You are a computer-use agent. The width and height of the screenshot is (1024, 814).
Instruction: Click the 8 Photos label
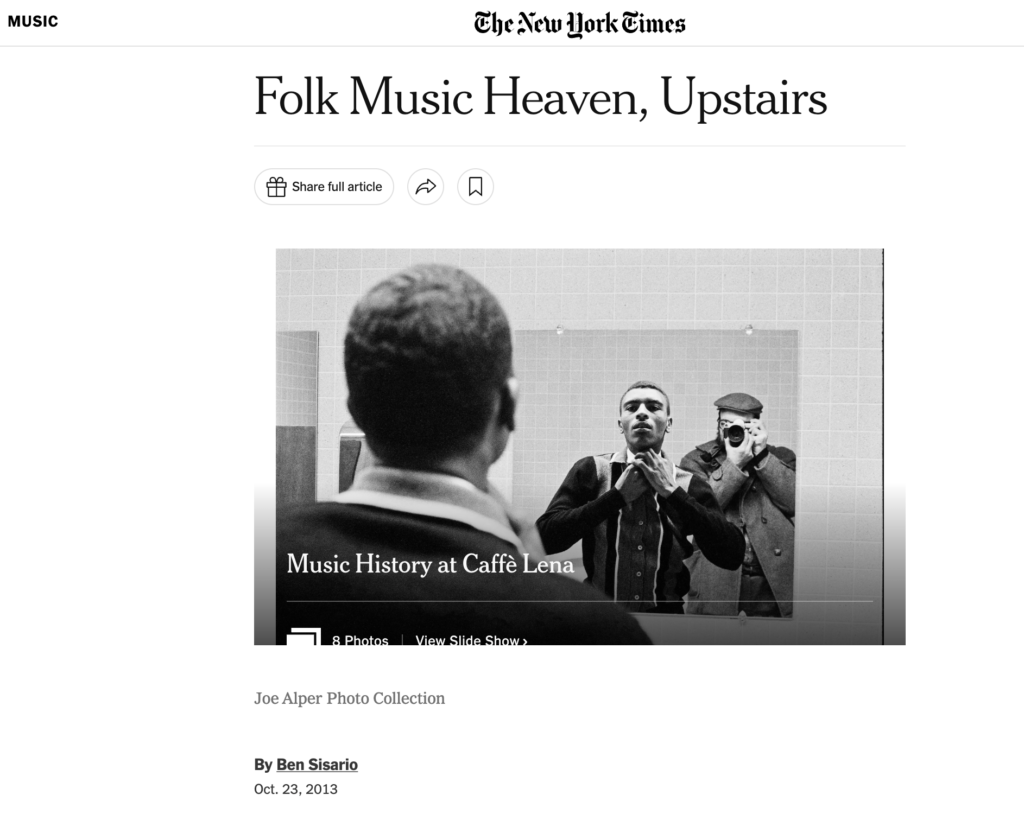[360, 640]
